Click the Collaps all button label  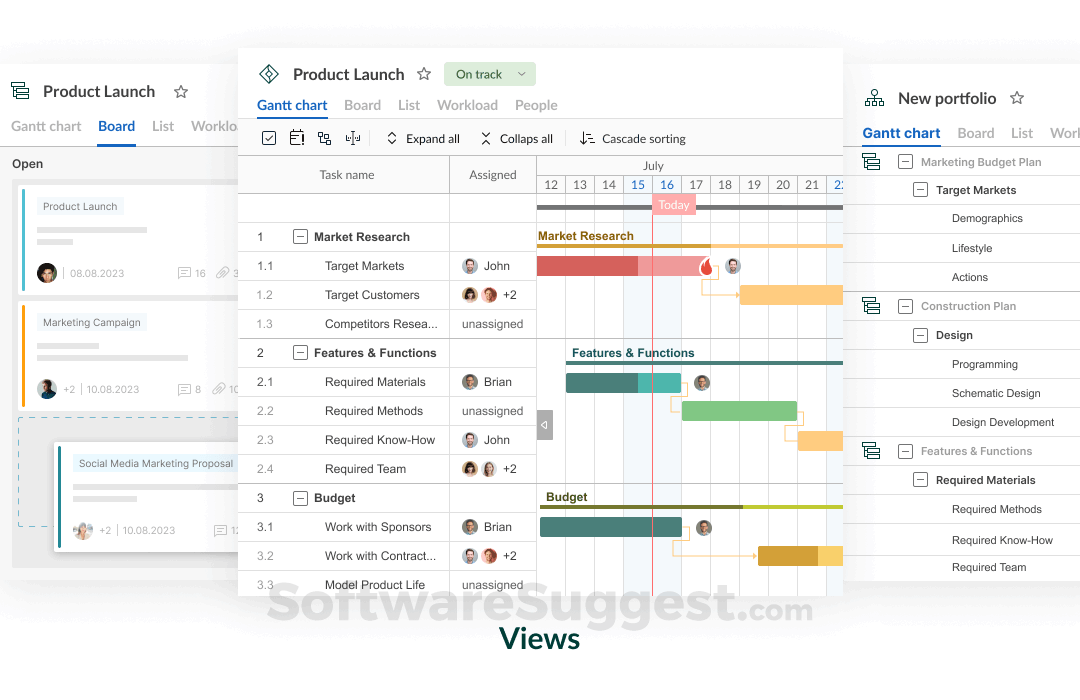tap(526, 138)
